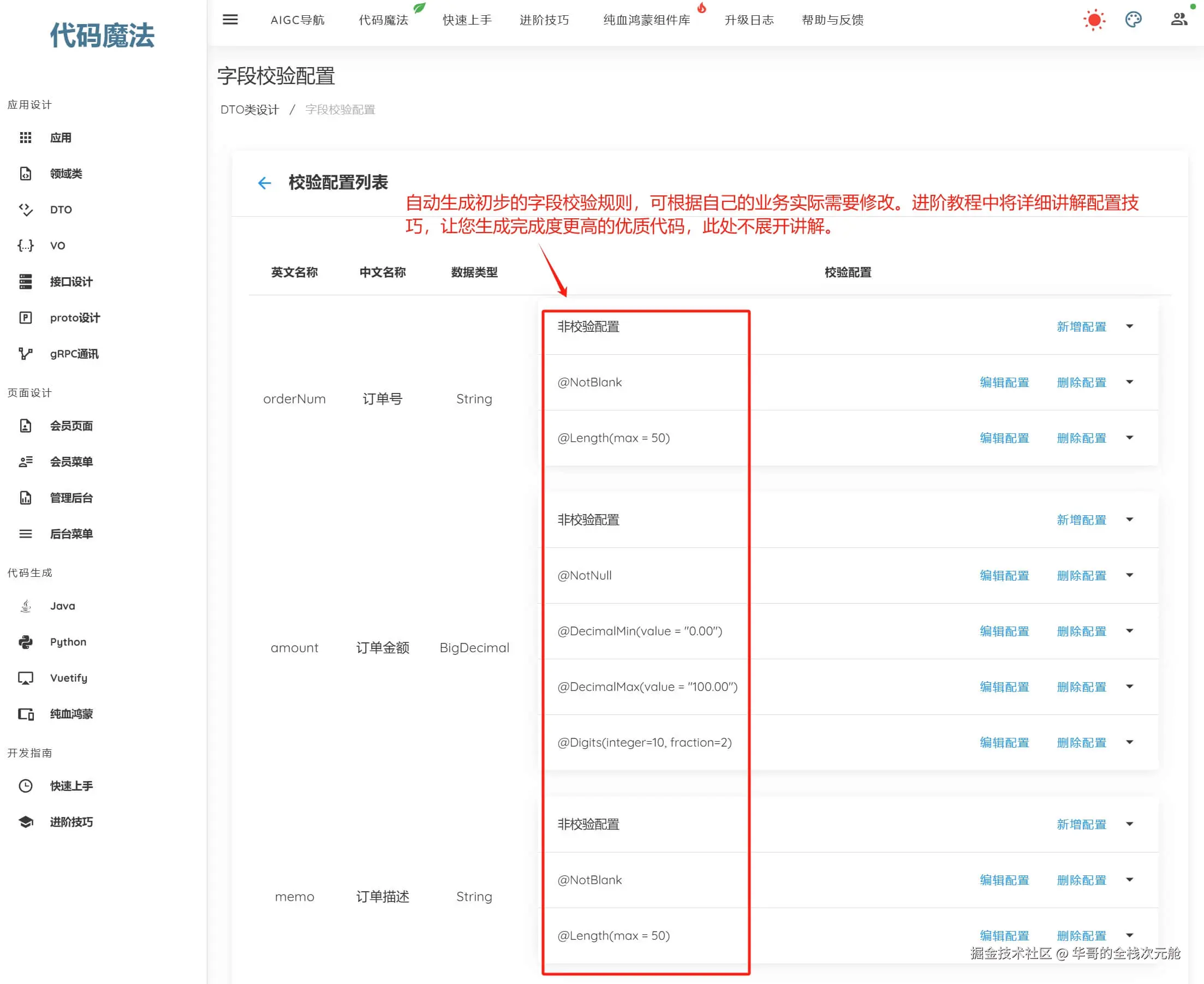Toggle the sidebar with the hamburger menu icon

pyautogui.click(x=230, y=20)
